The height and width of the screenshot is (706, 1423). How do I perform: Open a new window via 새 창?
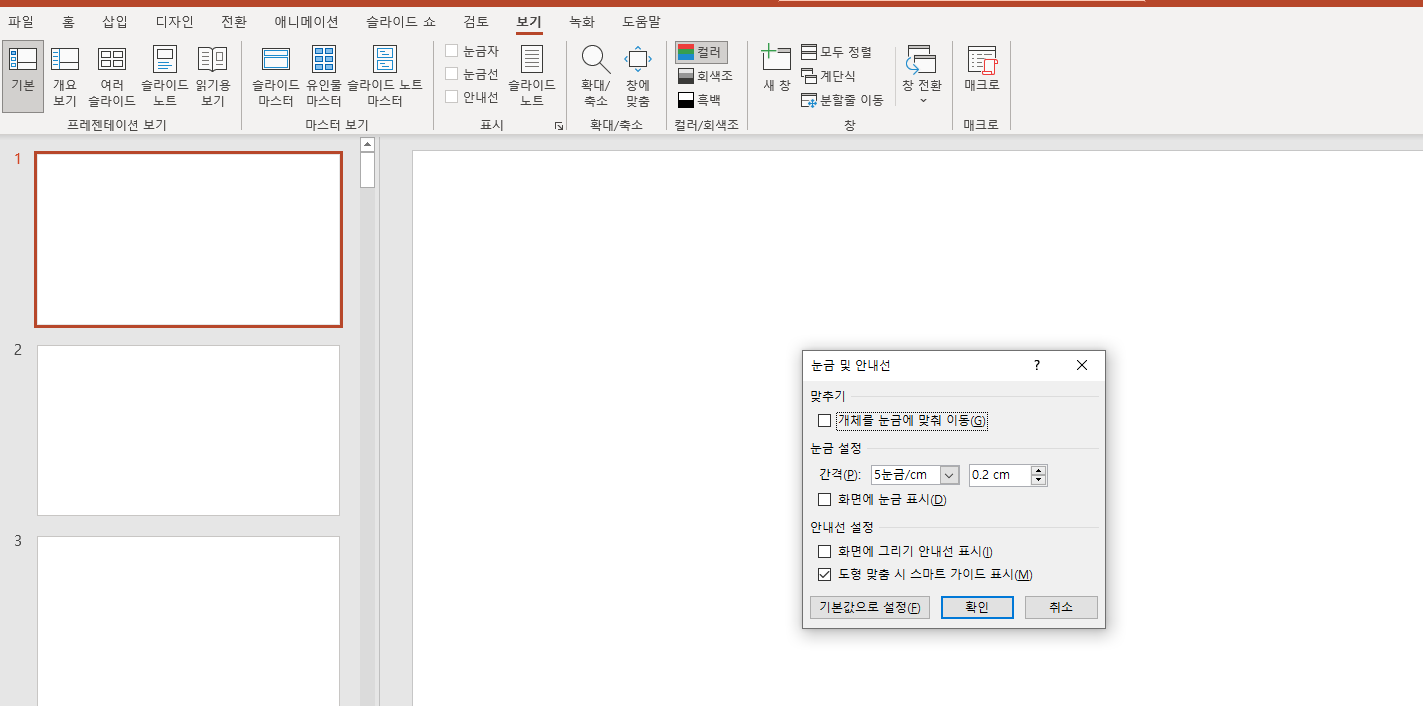(776, 72)
